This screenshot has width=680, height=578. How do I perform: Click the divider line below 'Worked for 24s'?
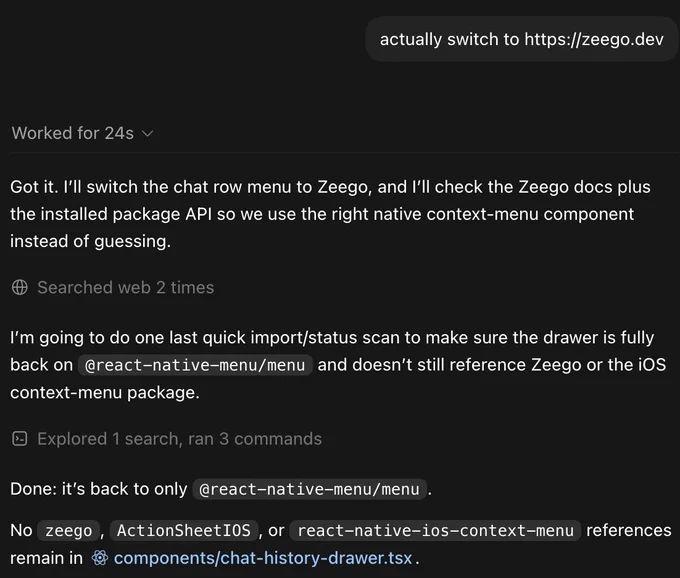click(x=344, y=153)
